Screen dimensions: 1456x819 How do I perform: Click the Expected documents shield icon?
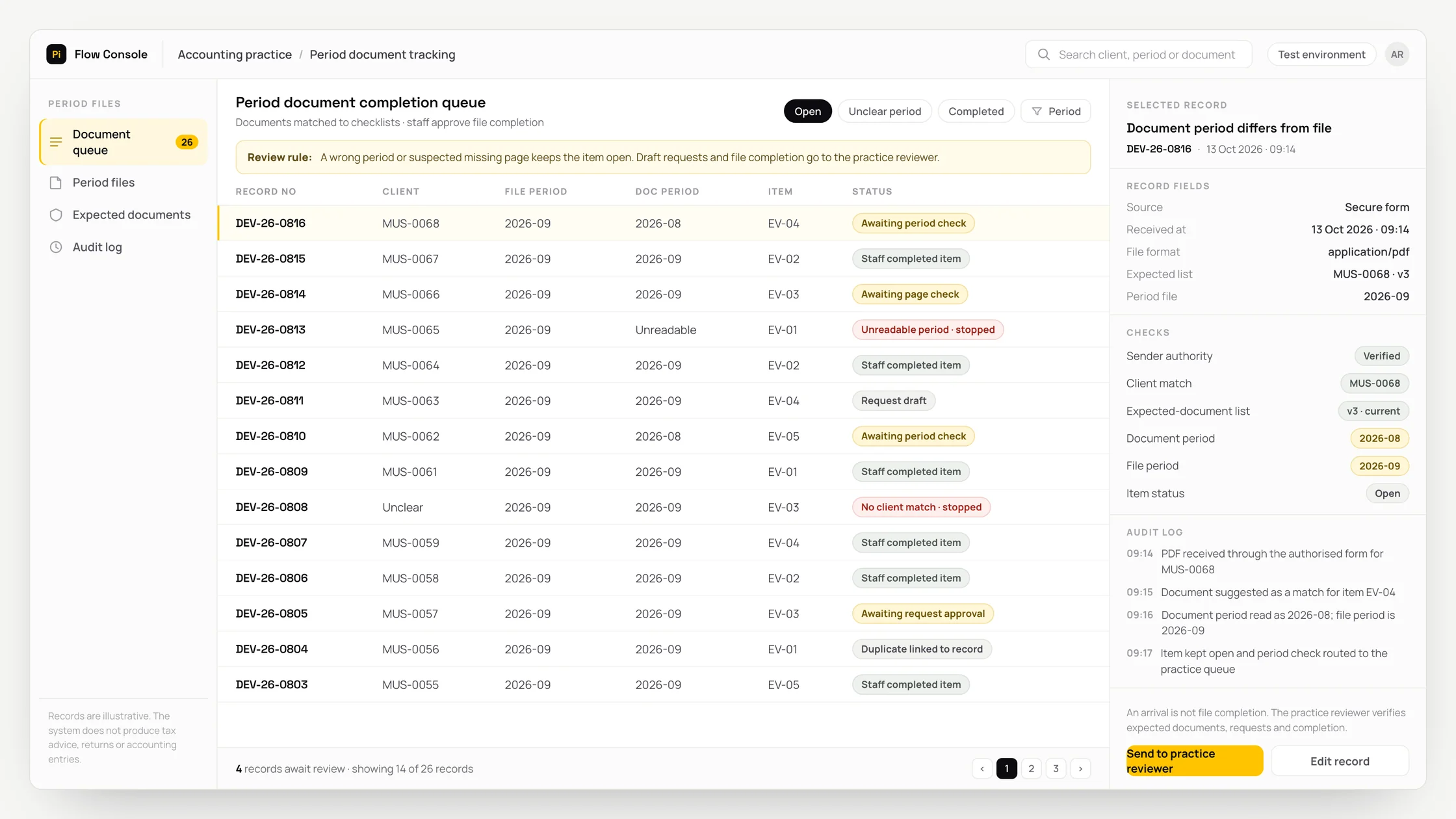(56, 215)
